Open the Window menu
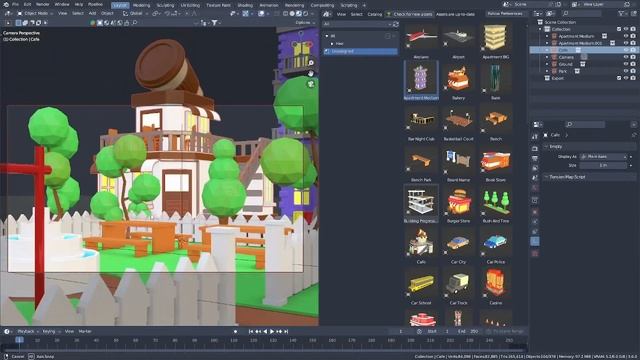This screenshot has width=640, height=360. pyautogui.click(x=62, y=4)
